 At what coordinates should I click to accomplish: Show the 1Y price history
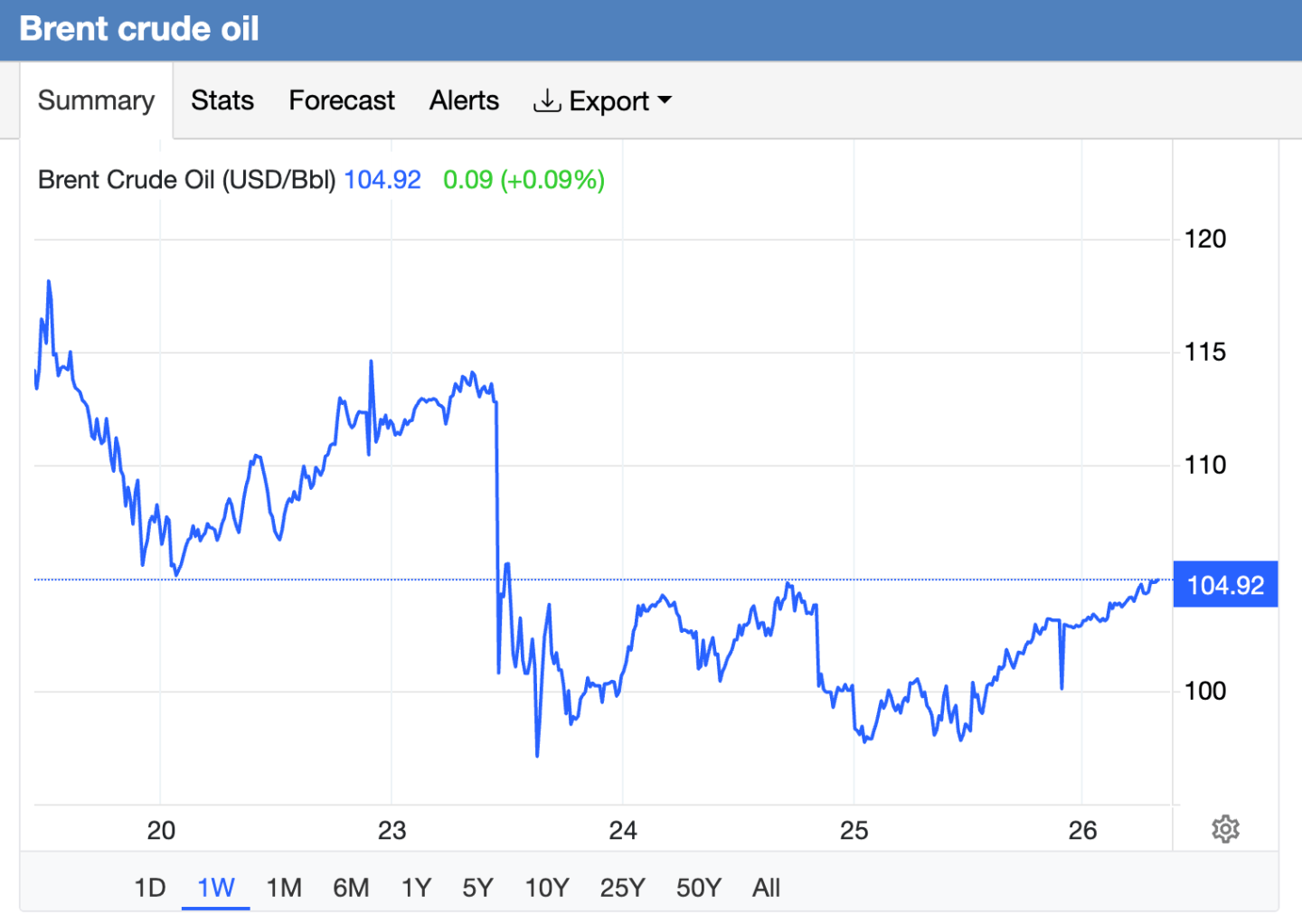tap(416, 888)
